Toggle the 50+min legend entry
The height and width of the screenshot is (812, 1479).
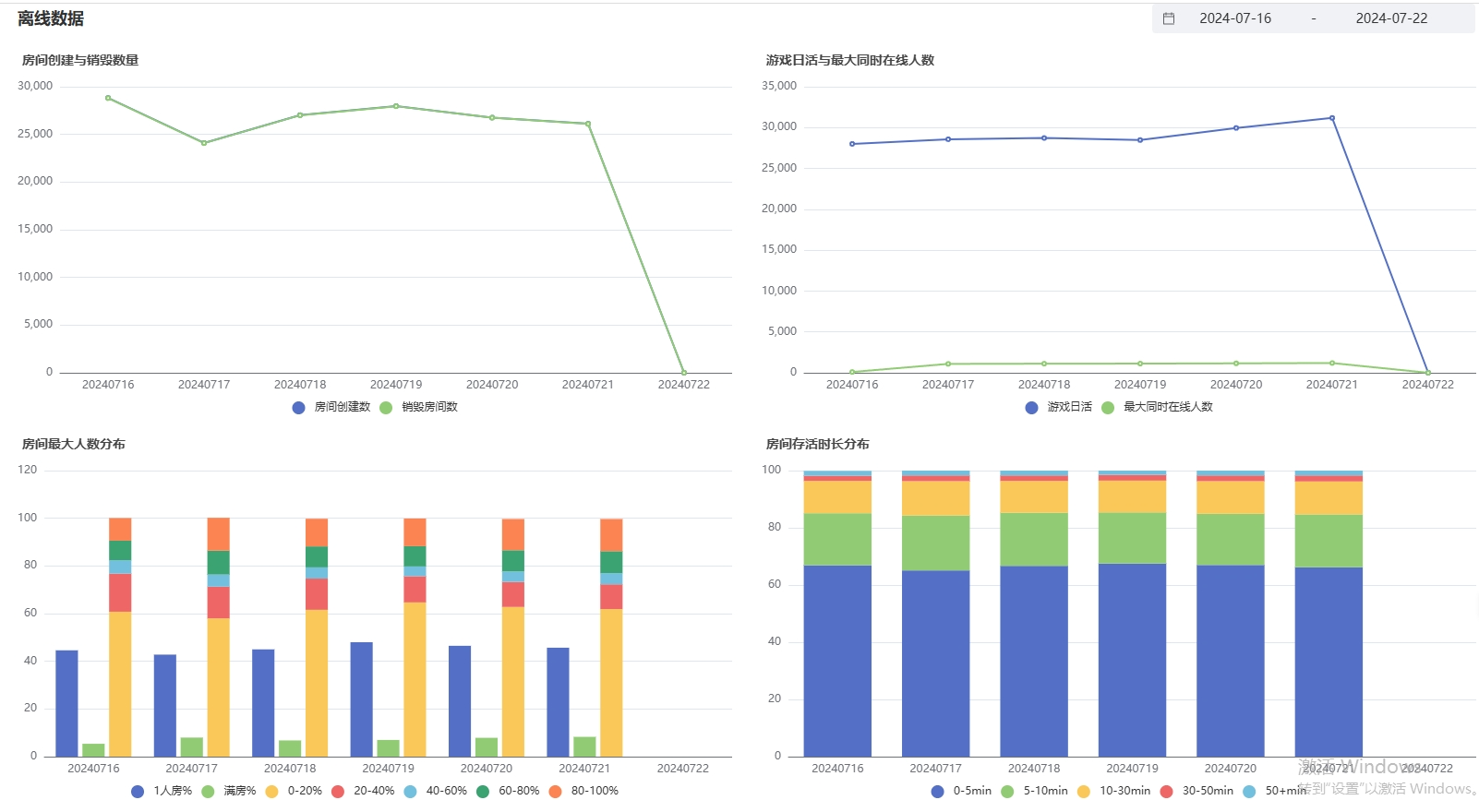(1275, 791)
